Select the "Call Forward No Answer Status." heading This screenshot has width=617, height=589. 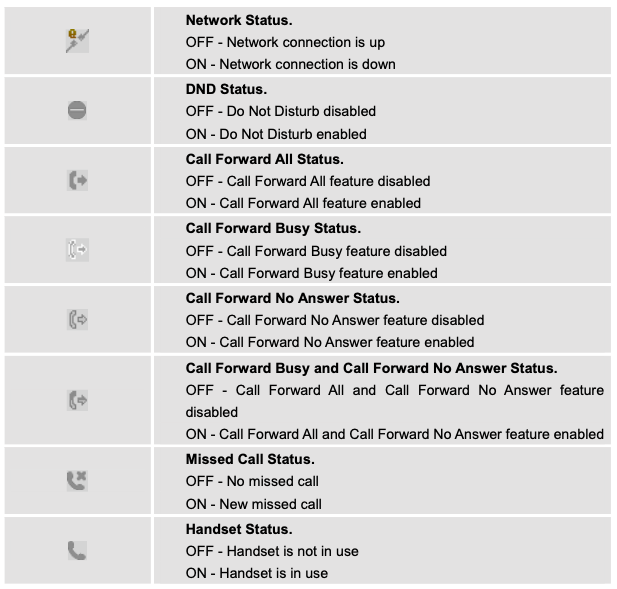(292, 298)
